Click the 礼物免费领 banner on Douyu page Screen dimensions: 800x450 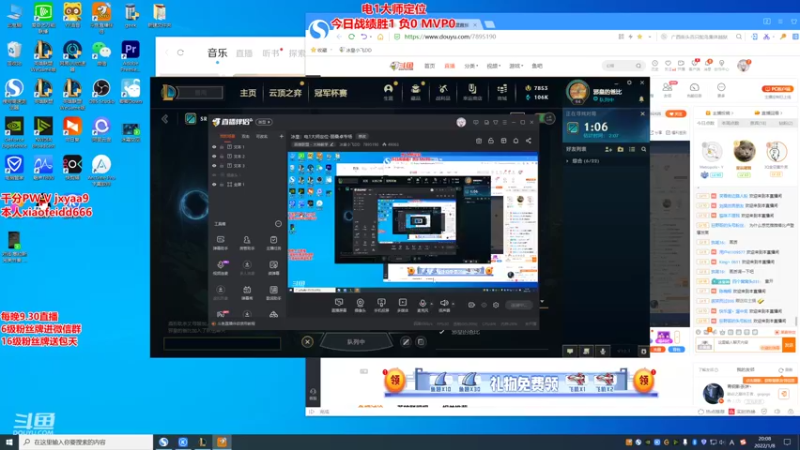520,382
